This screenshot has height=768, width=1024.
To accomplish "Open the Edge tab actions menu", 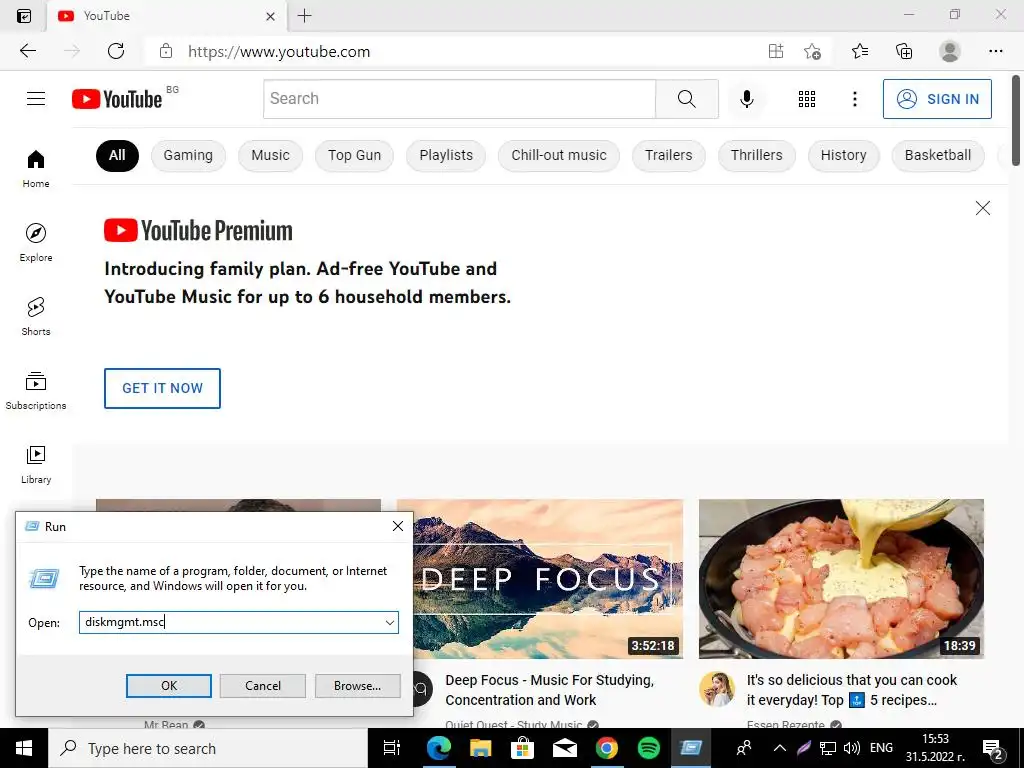I will (x=24, y=16).
